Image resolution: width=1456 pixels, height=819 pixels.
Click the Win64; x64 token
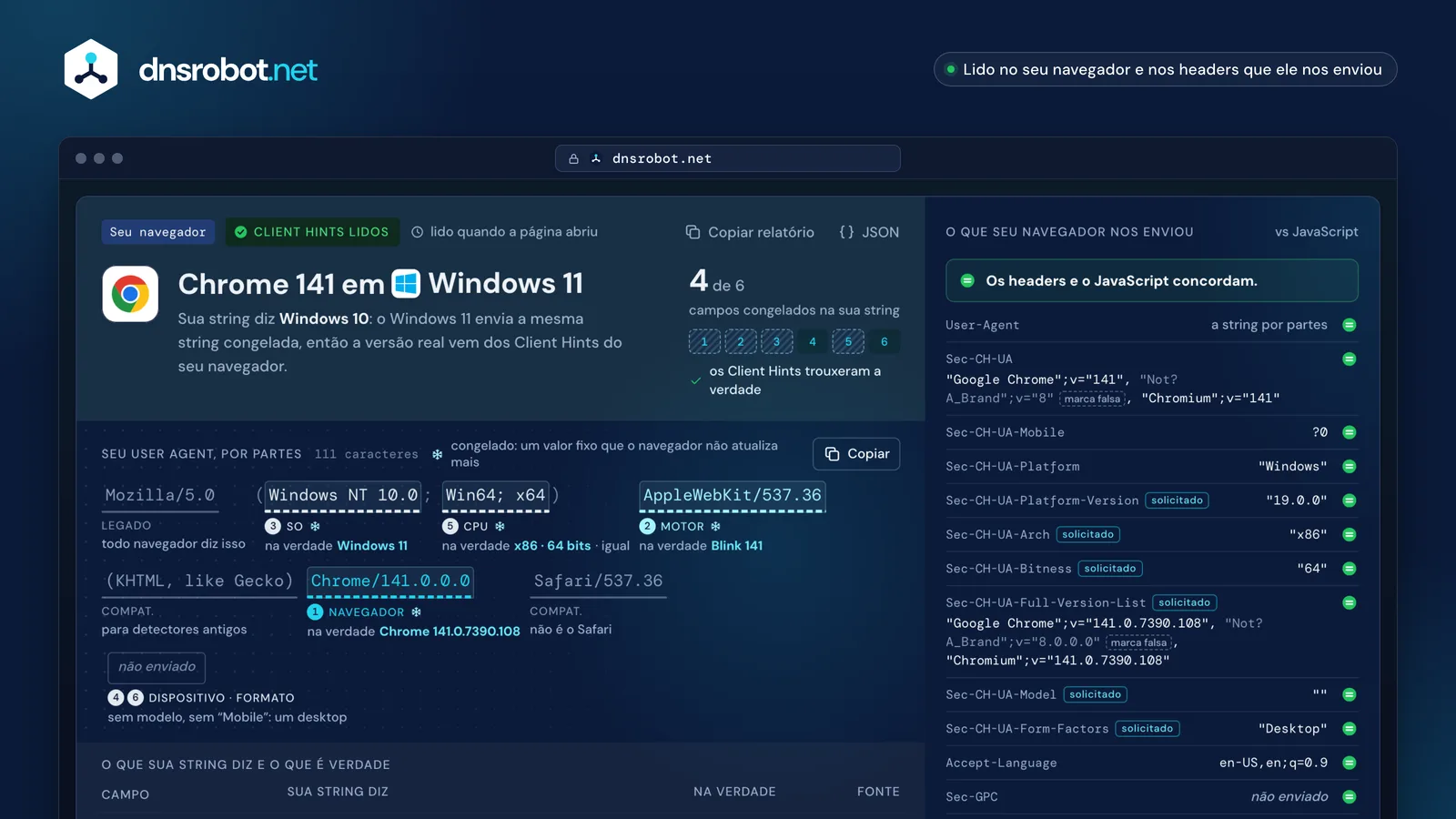(495, 495)
